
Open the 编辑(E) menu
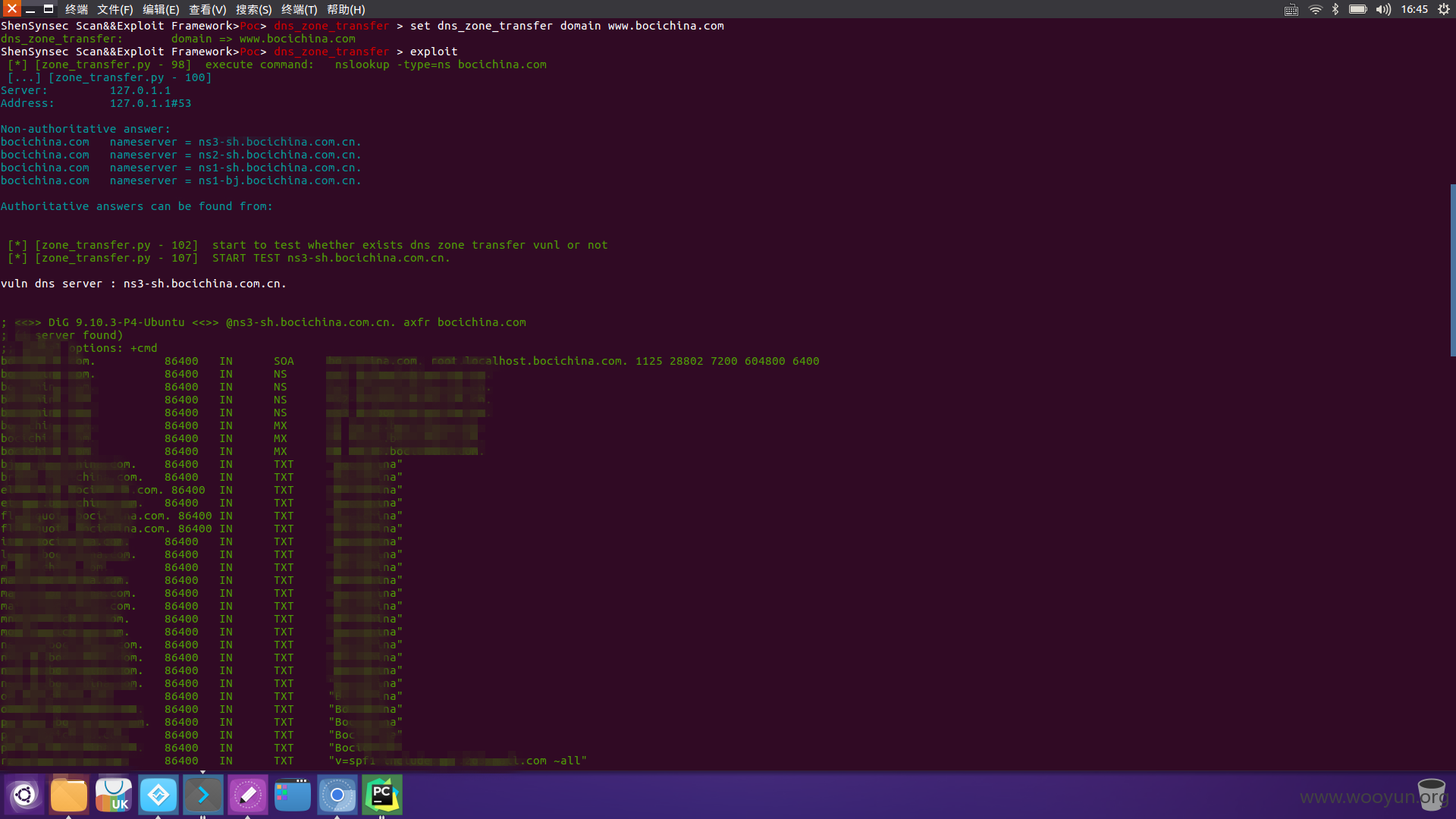click(x=161, y=9)
